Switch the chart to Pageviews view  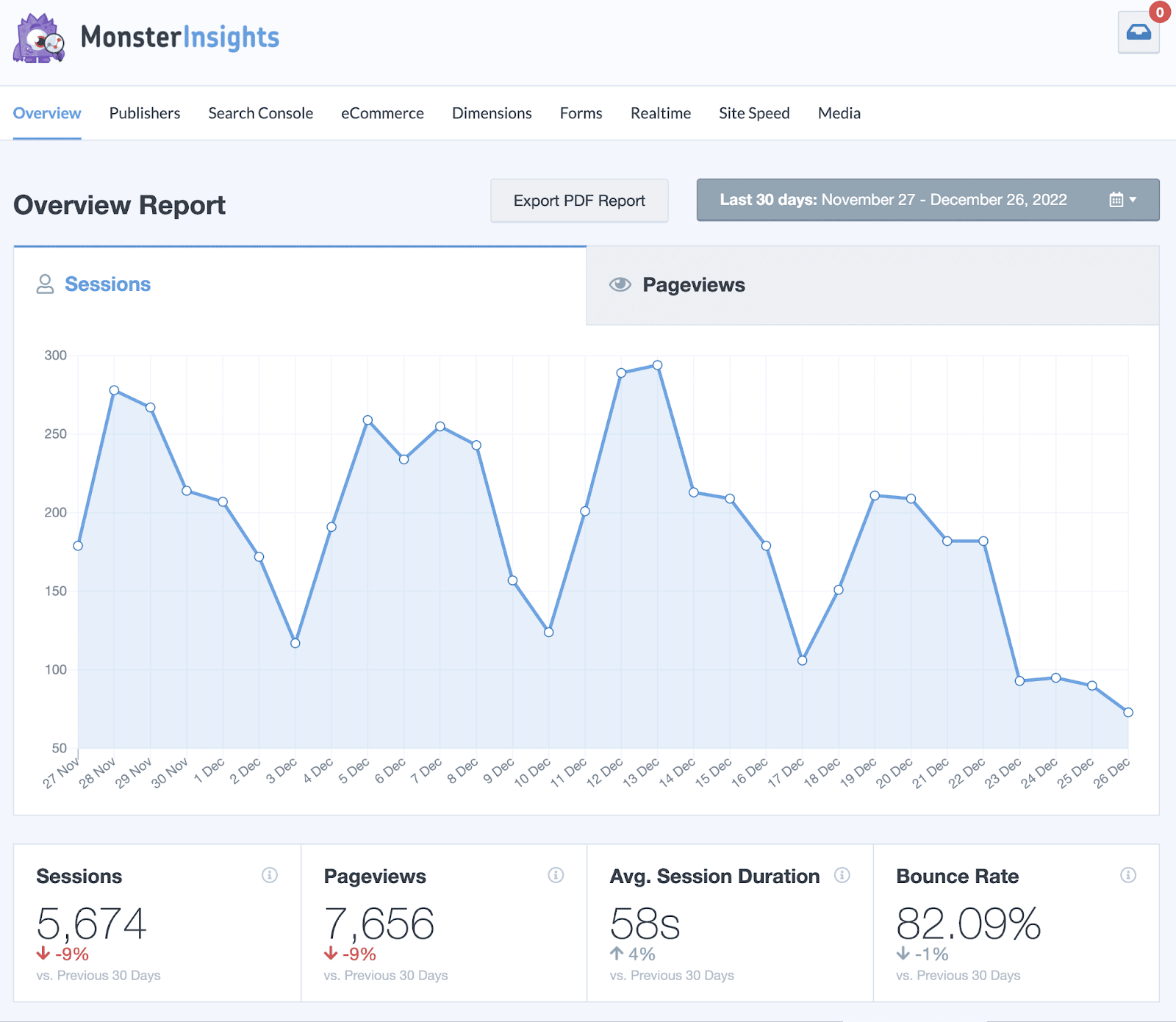point(693,284)
